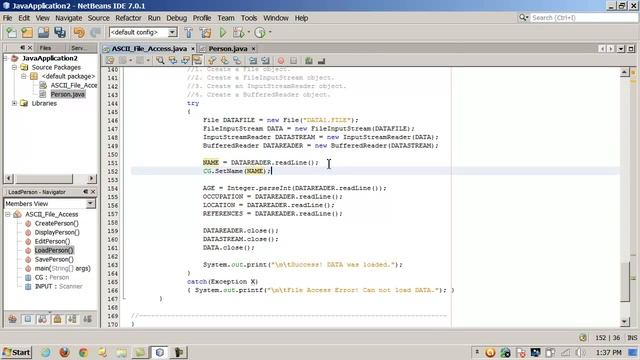Toggle Show Non-Public Members in Navigator

(x=58, y=319)
